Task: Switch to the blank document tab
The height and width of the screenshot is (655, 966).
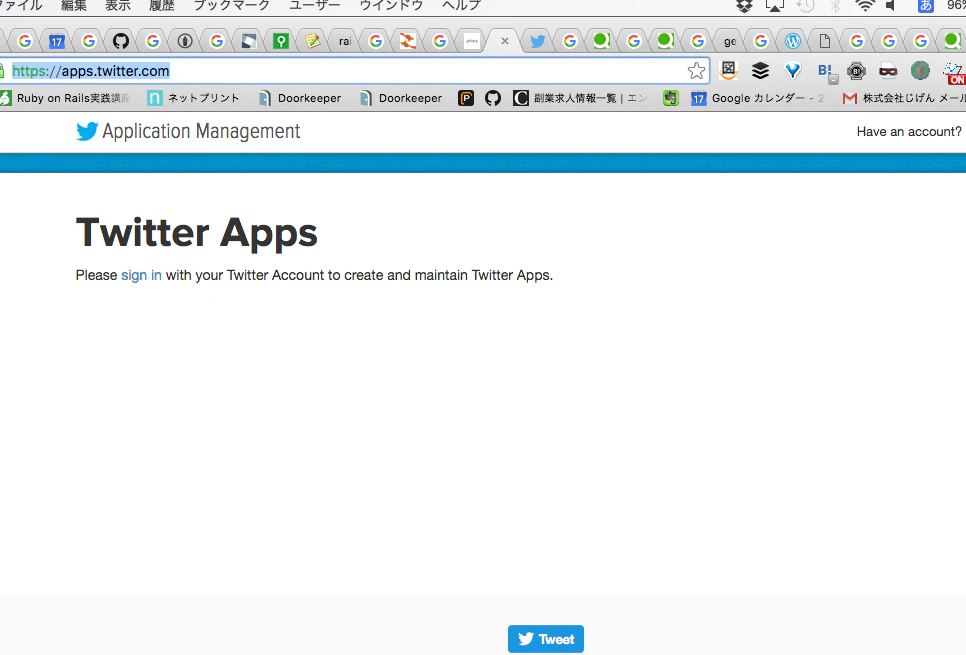Action: [x=825, y=41]
